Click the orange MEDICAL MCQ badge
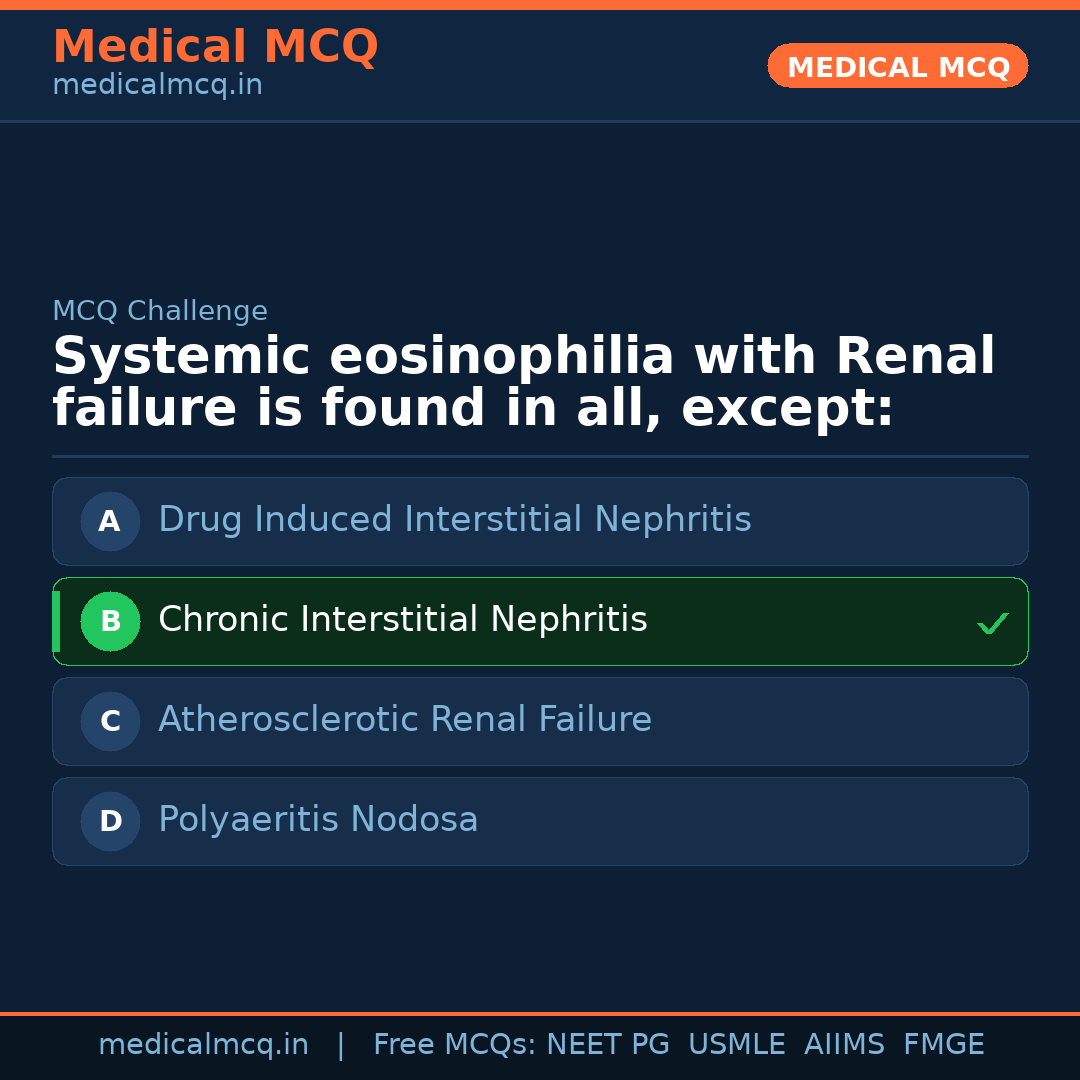Image resolution: width=1080 pixels, height=1080 pixels. (x=897, y=67)
